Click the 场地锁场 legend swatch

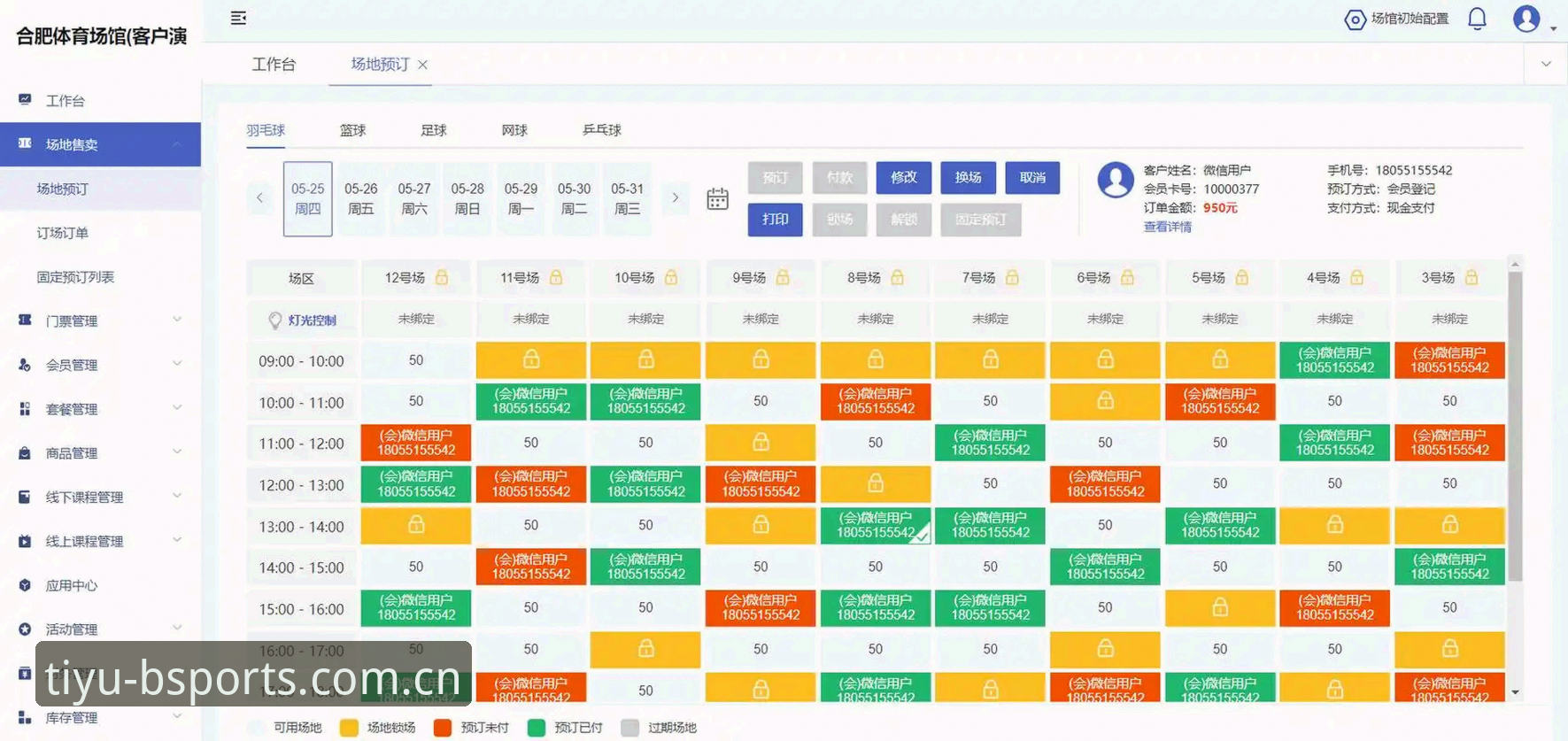click(349, 728)
